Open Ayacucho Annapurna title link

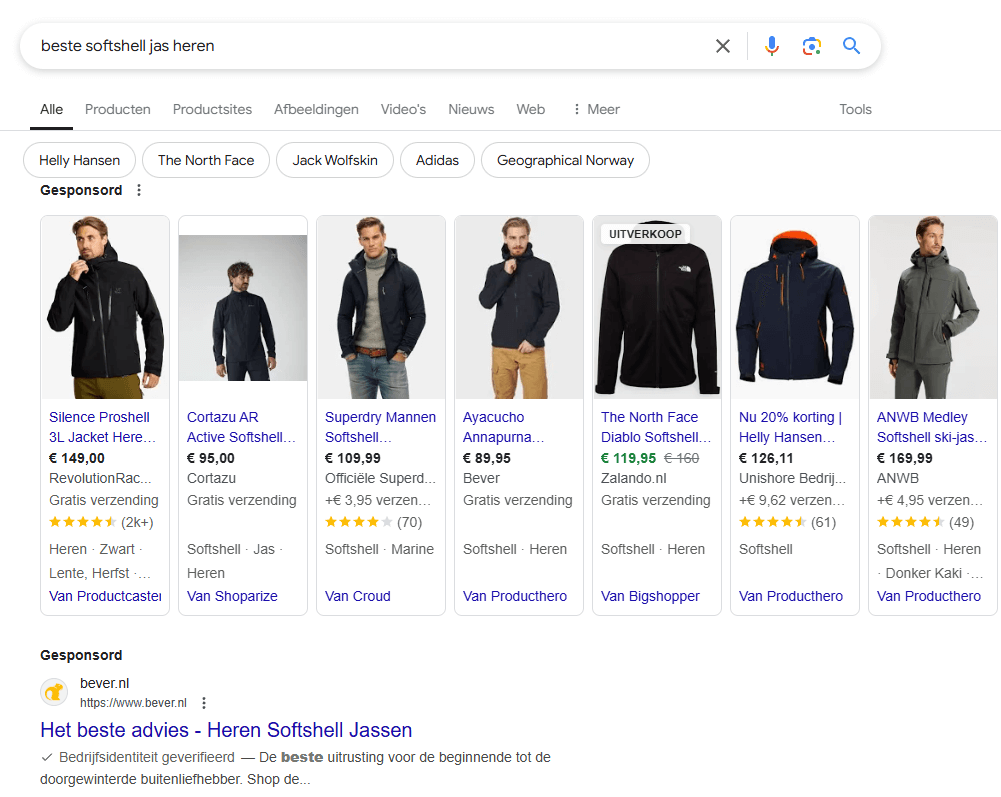tap(504, 427)
